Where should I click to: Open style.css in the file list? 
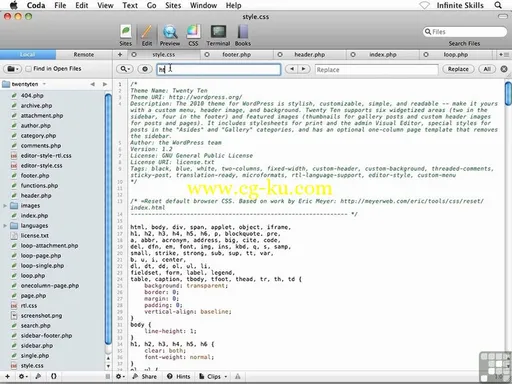click(x=32, y=366)
